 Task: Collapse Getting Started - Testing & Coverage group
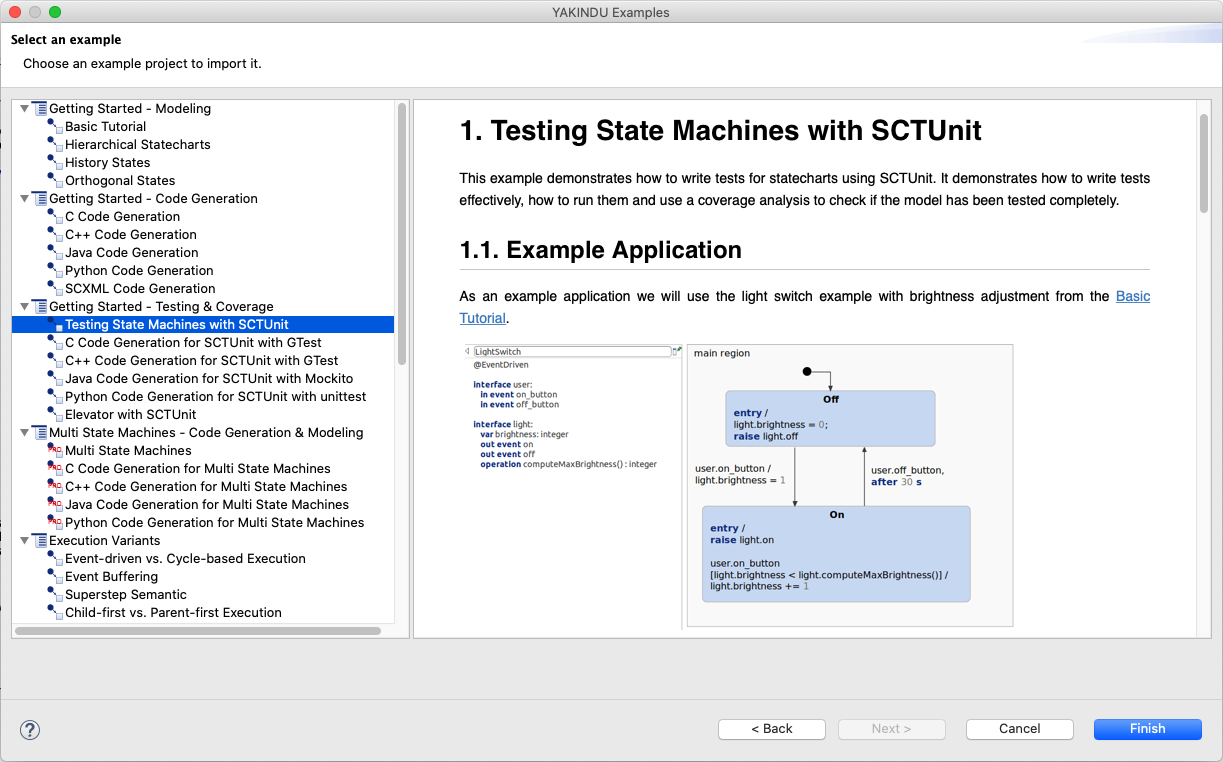click(25, 307)
